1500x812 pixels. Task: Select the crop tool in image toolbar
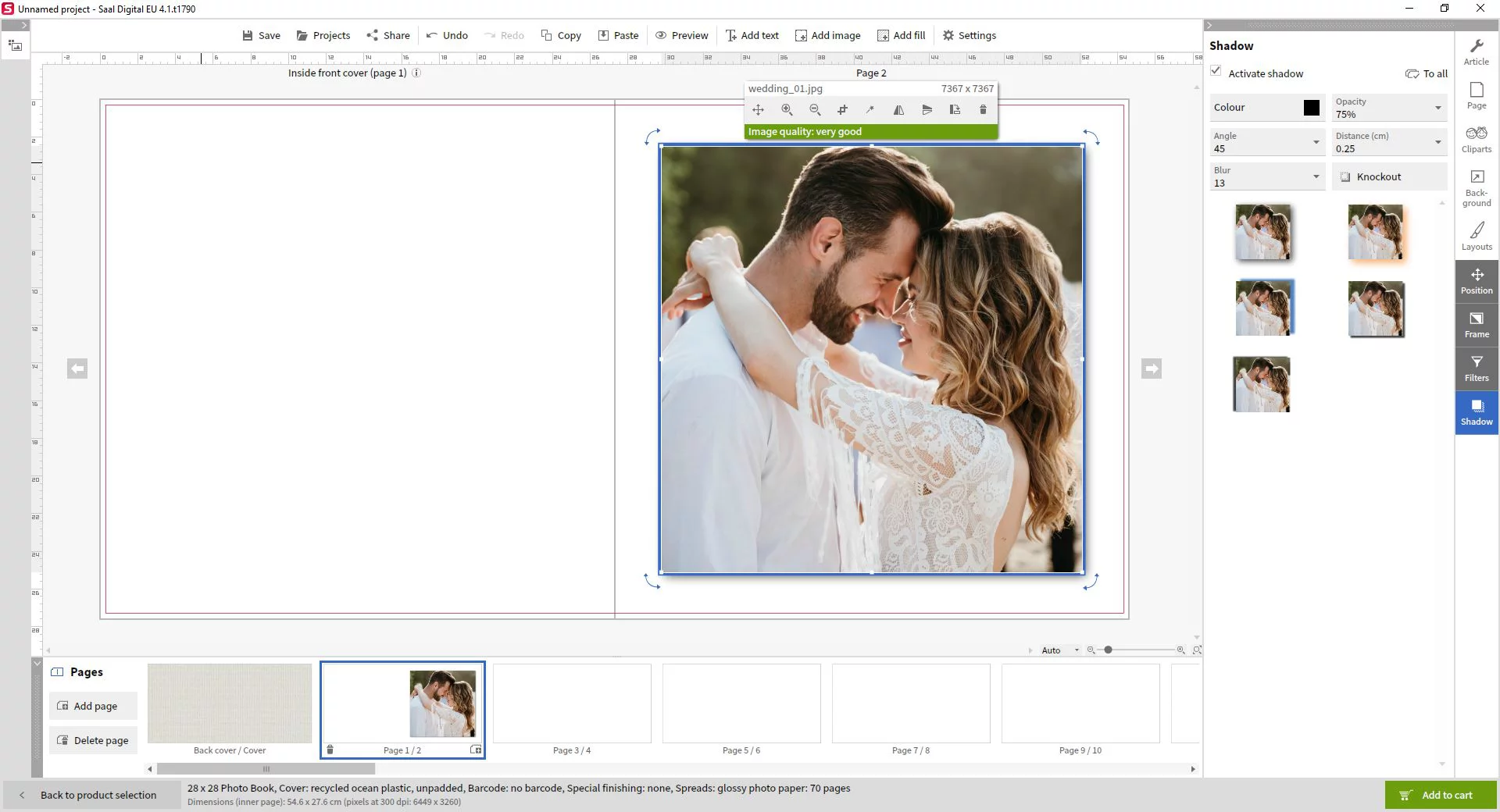point(842,109)
